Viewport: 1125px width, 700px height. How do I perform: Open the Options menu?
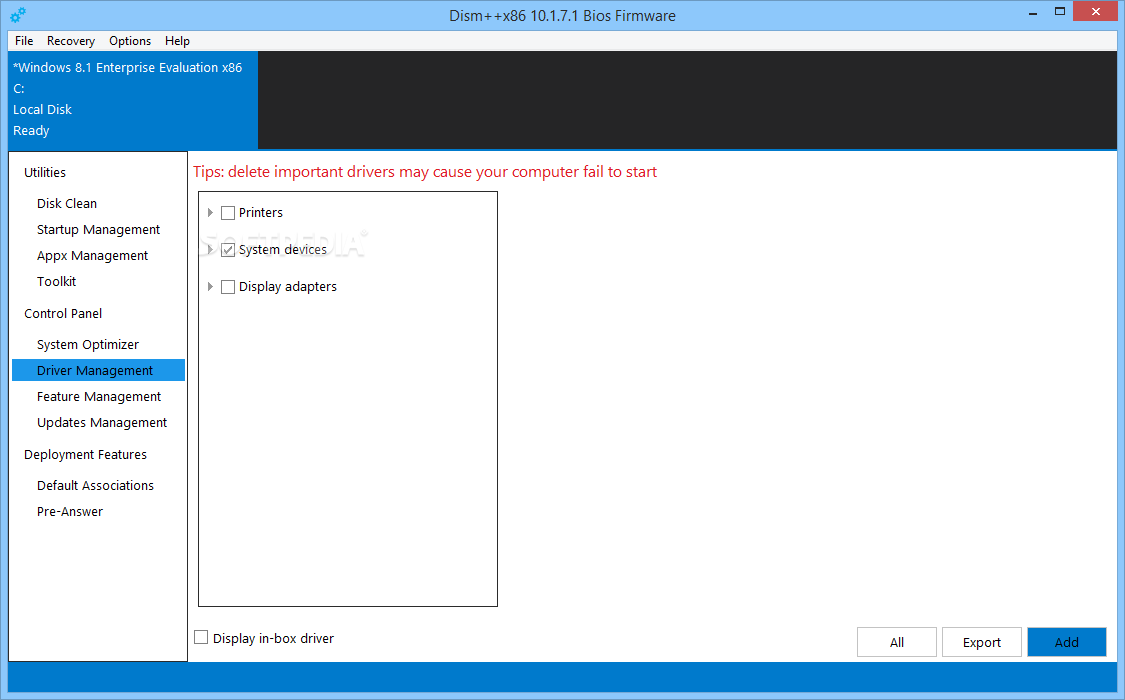130,41
